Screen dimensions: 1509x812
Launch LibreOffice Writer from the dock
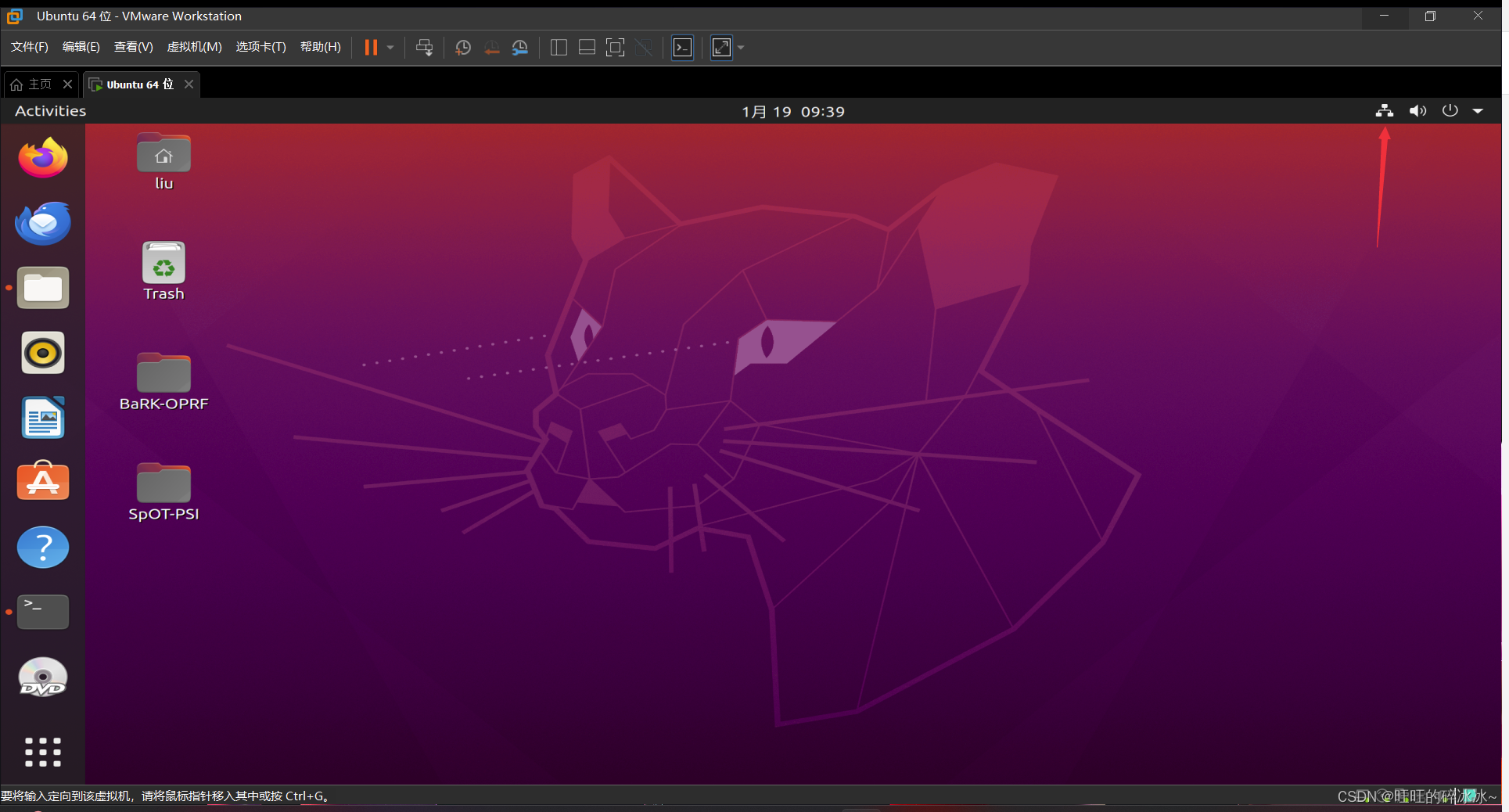[x=43, y=418]
